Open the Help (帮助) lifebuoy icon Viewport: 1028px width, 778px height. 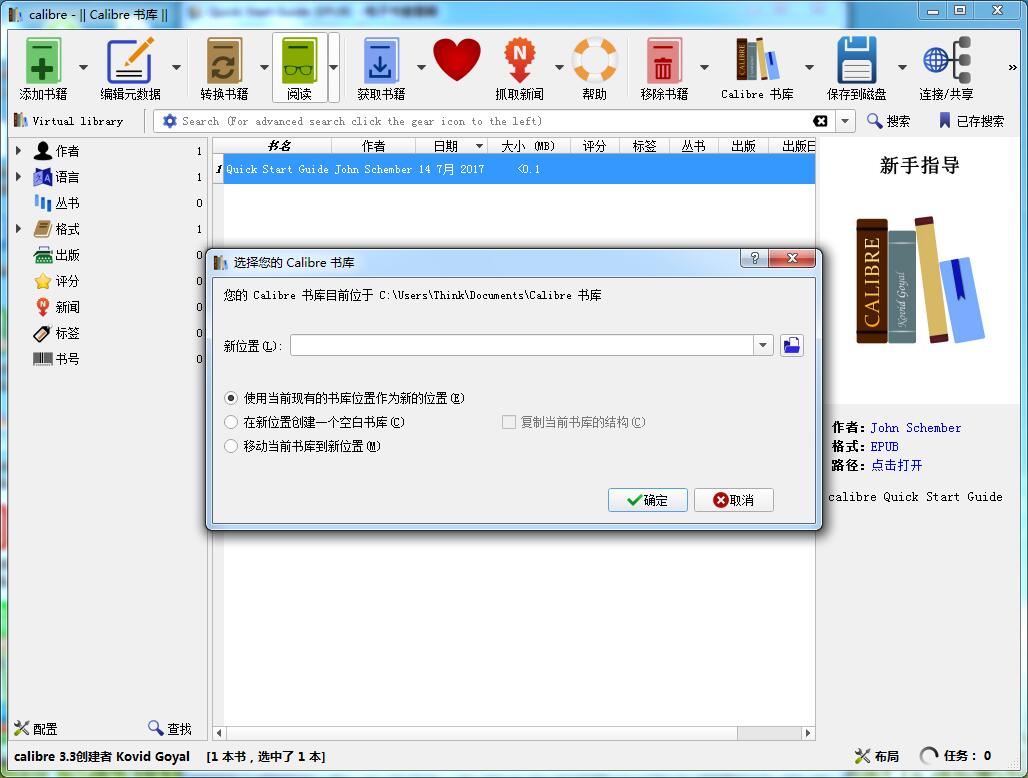pyautogui.click(x=595, y=60)
